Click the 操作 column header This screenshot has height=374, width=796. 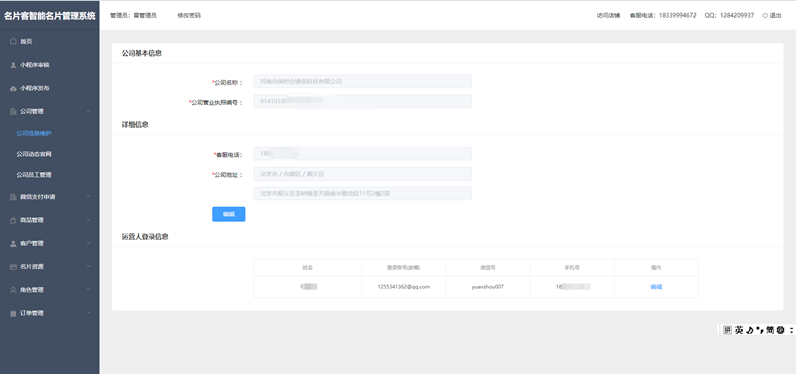click(x=656, y=267)
